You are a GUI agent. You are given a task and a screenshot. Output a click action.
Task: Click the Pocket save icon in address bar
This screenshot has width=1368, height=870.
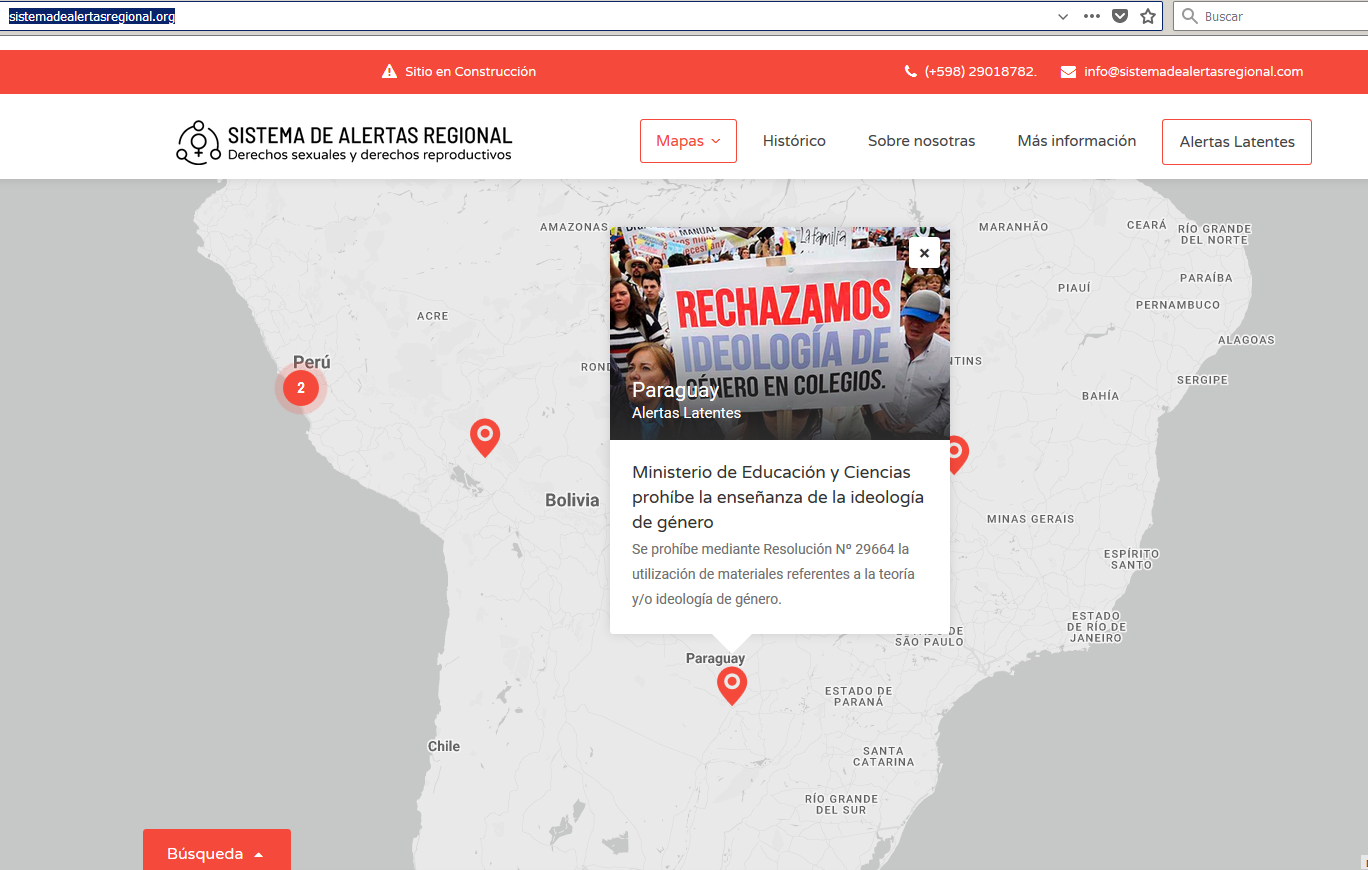[x=1120, y=16]
